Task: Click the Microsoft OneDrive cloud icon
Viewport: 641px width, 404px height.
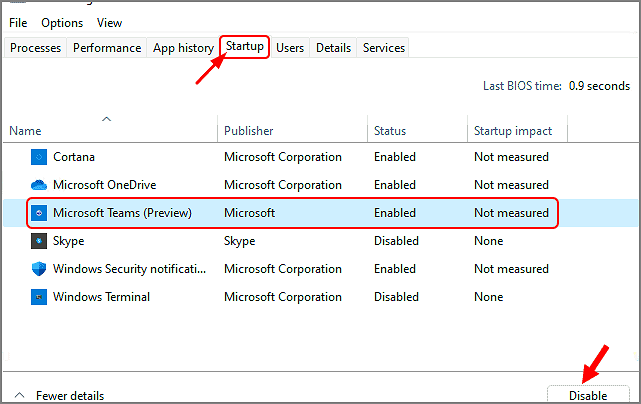Action: click(39, 185)
